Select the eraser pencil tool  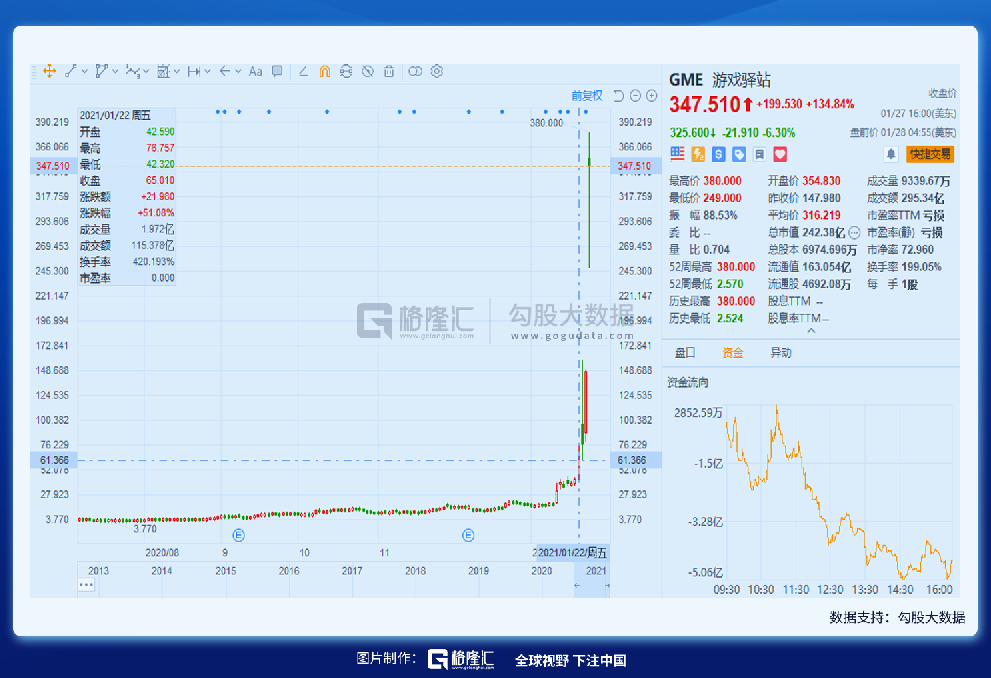point(303,71)
